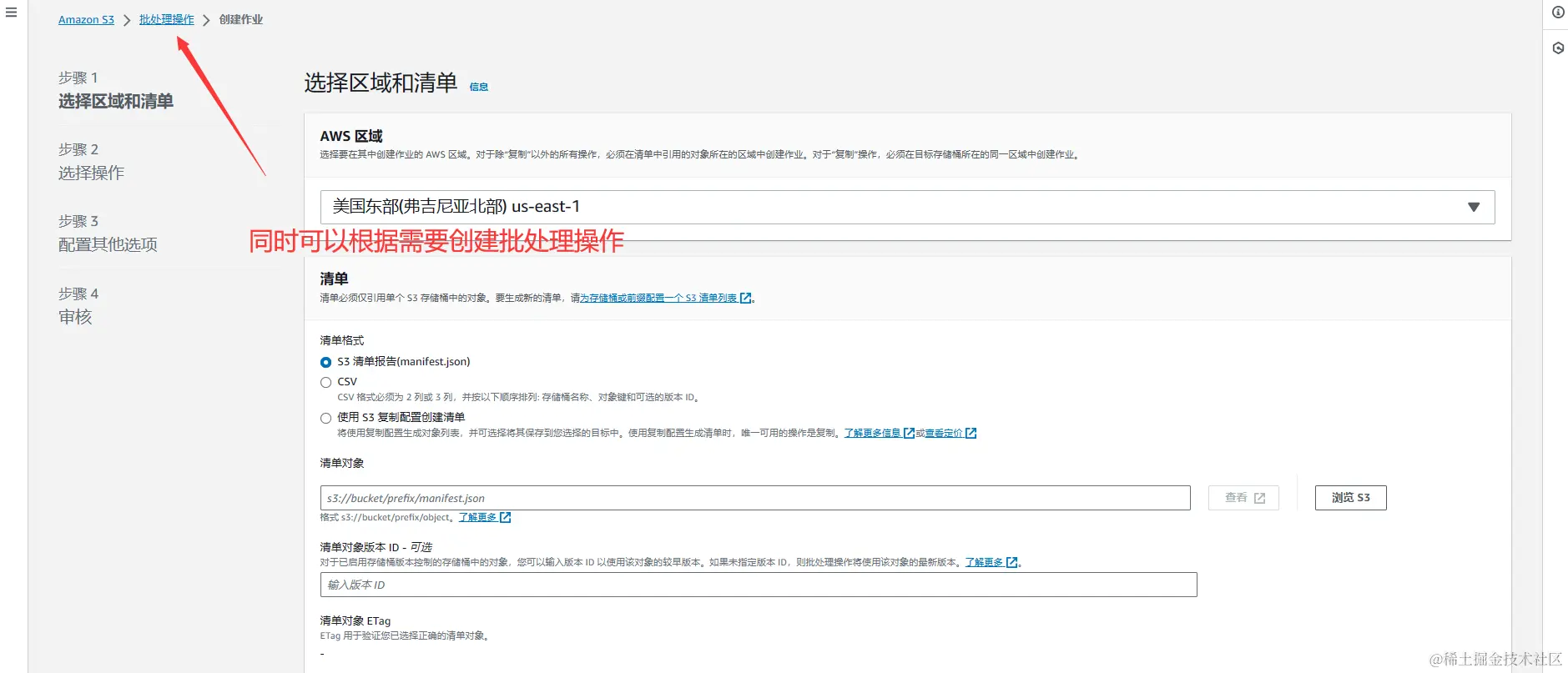1568x673 pixels.
Task: Open the 信息 link next to the heading
Action: coord(478,87)
